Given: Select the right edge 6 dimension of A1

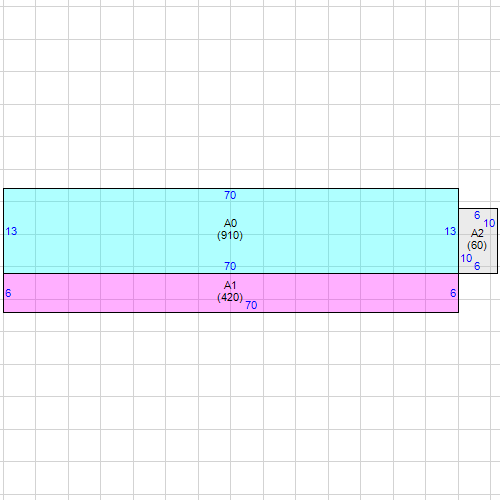Looking at the screenshot, I should click(453, 293).
